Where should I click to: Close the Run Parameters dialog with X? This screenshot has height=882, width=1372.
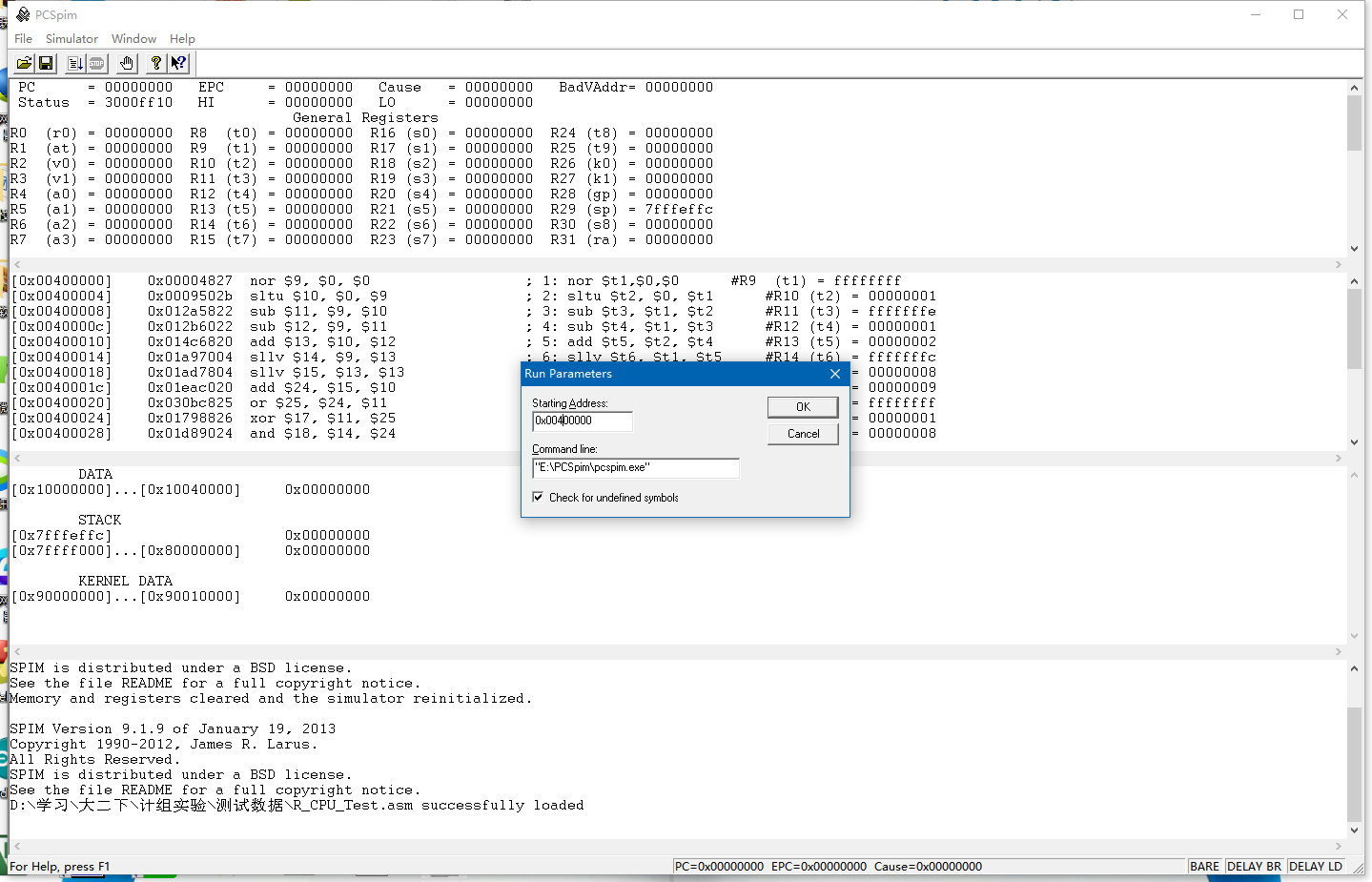click(835, 374)
